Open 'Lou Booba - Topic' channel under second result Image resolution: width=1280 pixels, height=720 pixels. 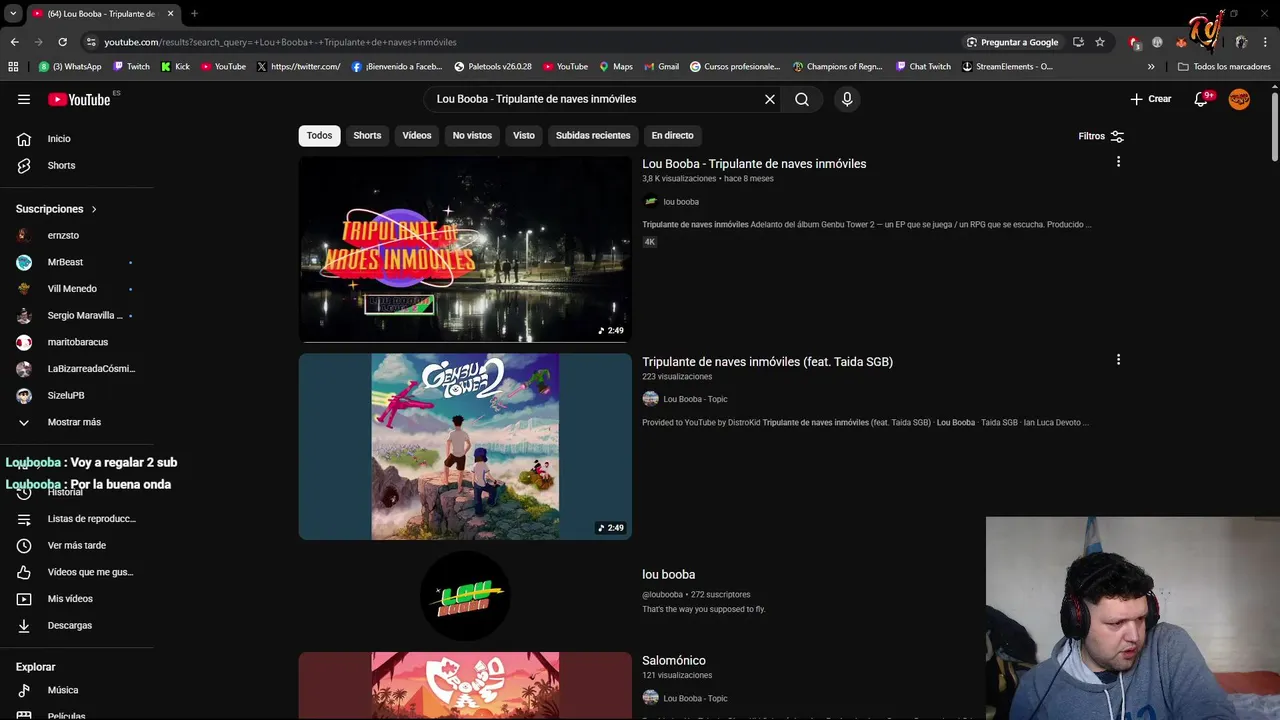click(695, 399)
